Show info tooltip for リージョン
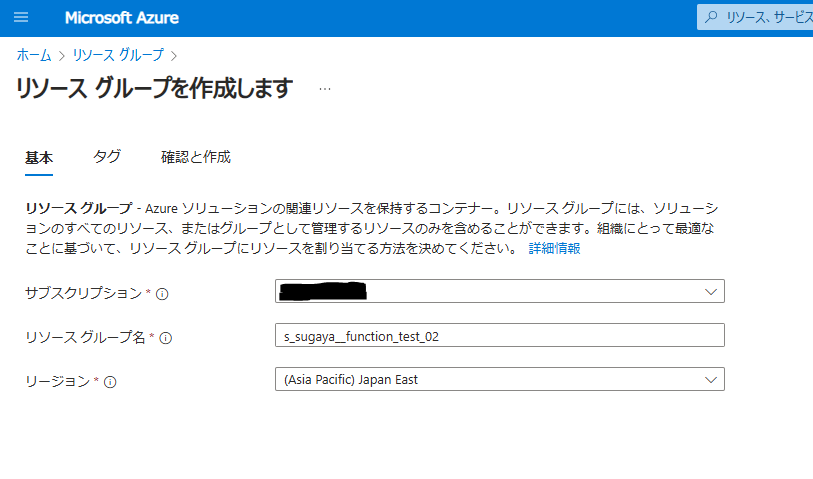 point(110,382)
